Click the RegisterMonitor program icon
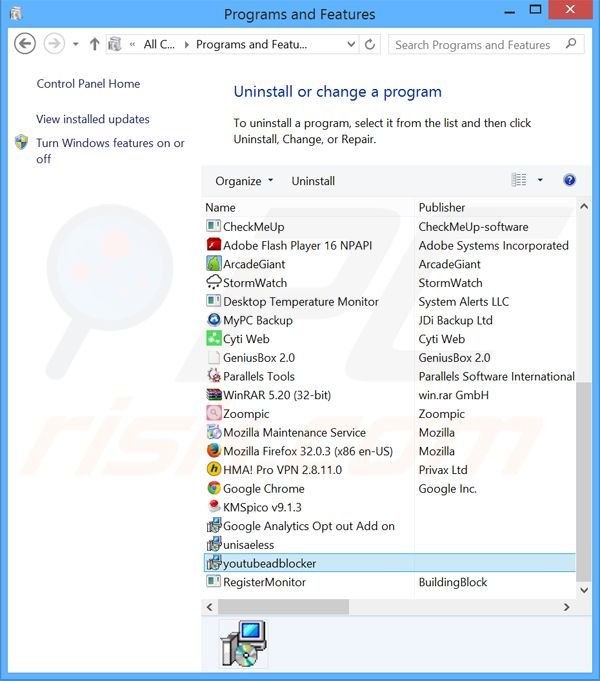Image resolution: width=600 pixels, height=681 pixels. point(213,582)
